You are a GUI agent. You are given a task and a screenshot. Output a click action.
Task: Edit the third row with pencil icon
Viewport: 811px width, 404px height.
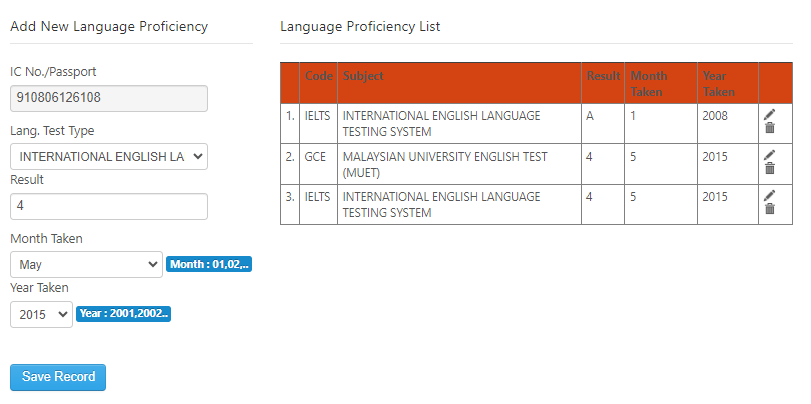(x=769, y=195)
